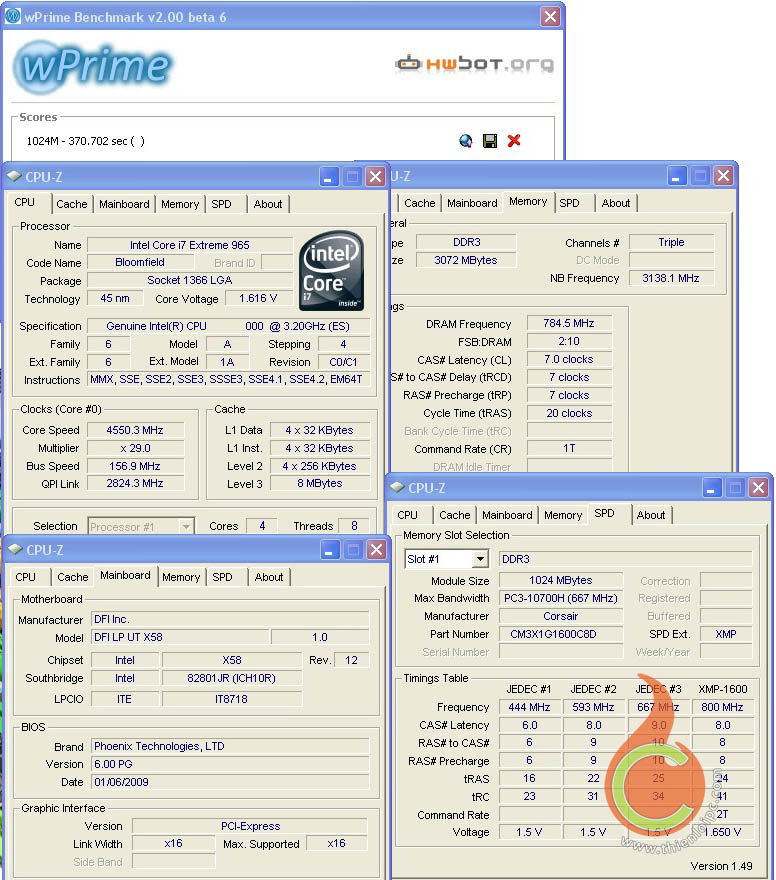Click the 3072 MBytes memory size value

click(466, 260)
